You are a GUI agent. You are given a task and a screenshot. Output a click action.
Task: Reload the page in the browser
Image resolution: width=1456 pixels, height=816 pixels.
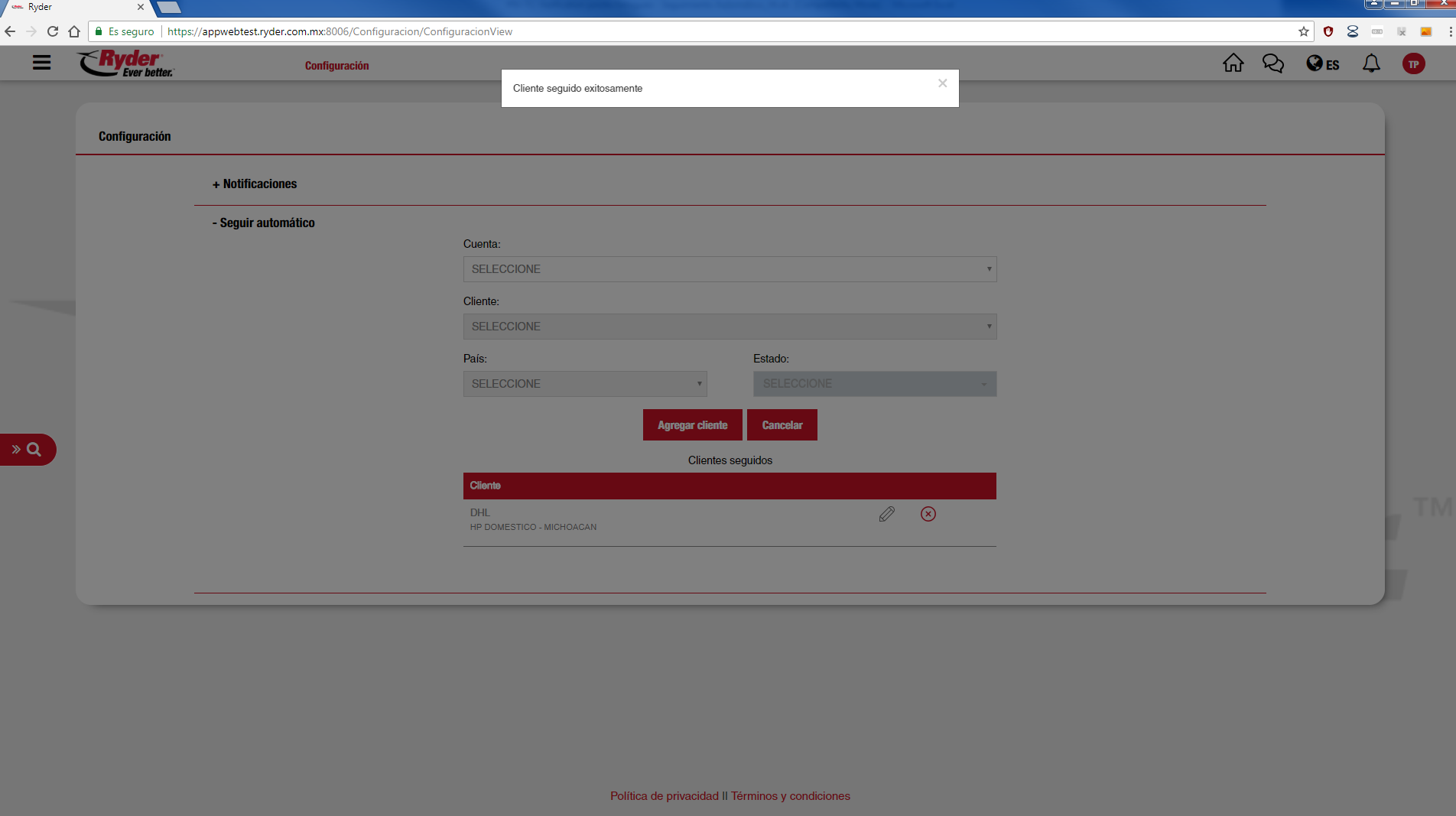pos(53,31)
